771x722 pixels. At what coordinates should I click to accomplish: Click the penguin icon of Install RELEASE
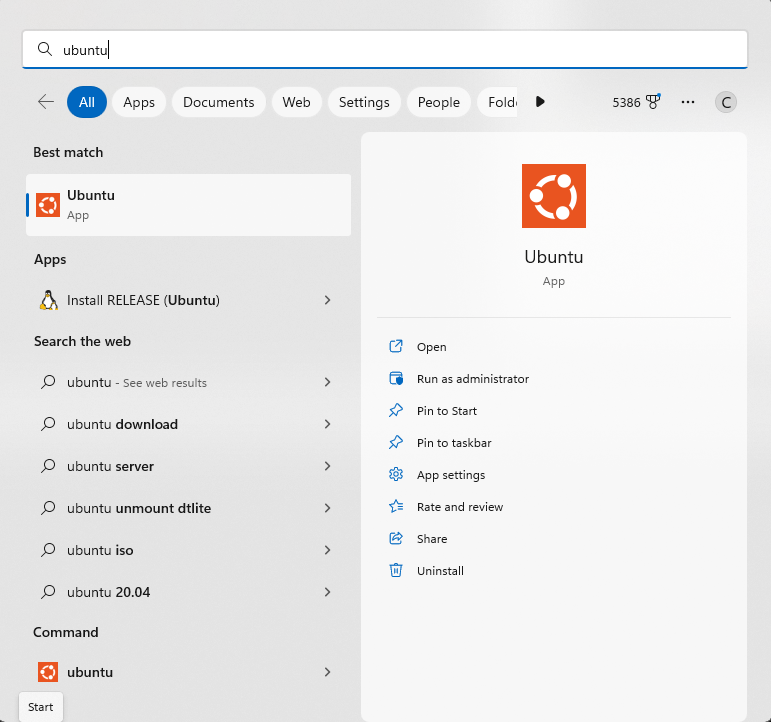click(48, 300)
